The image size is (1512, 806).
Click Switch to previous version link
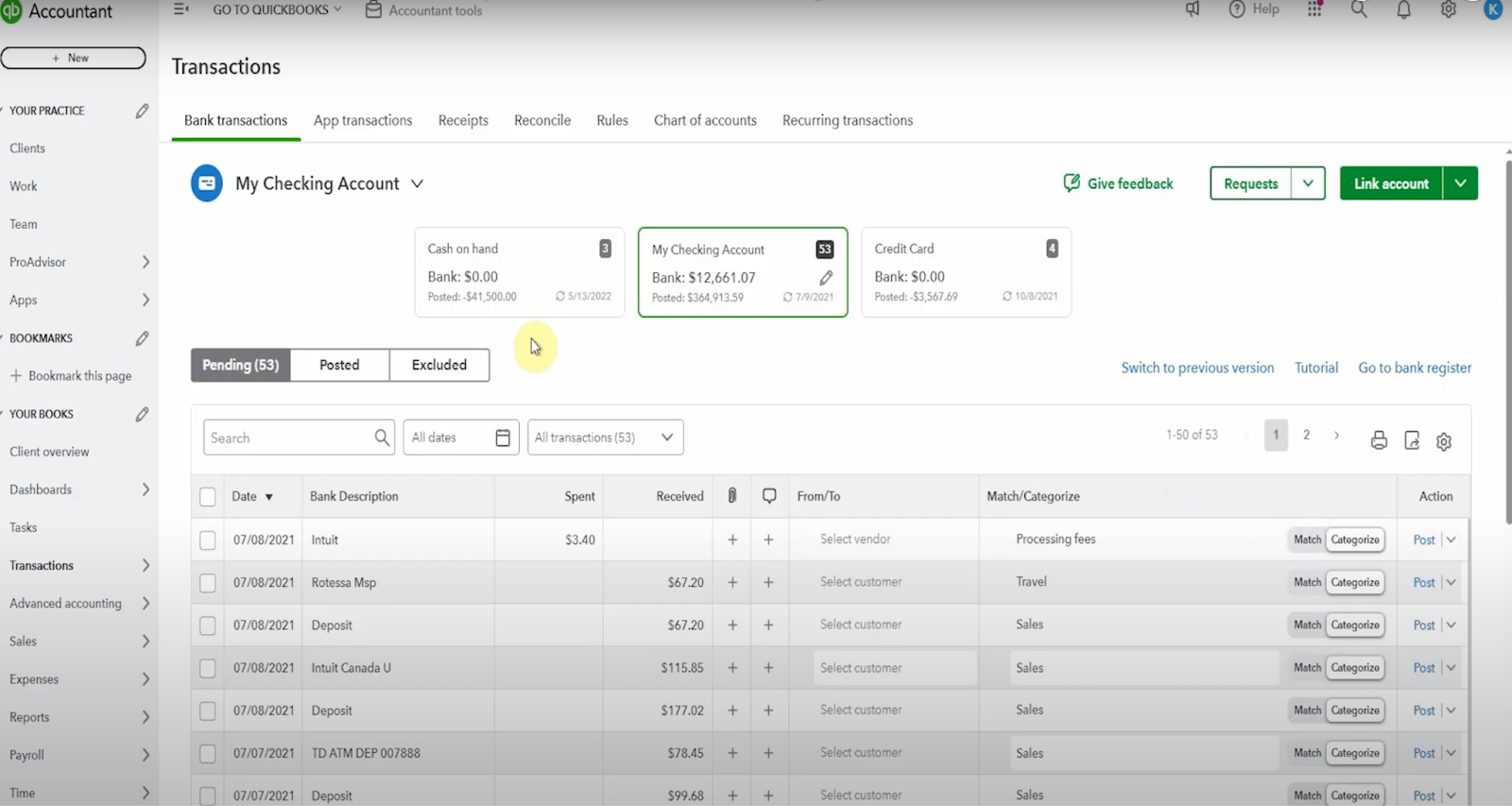coord(1197,368)
